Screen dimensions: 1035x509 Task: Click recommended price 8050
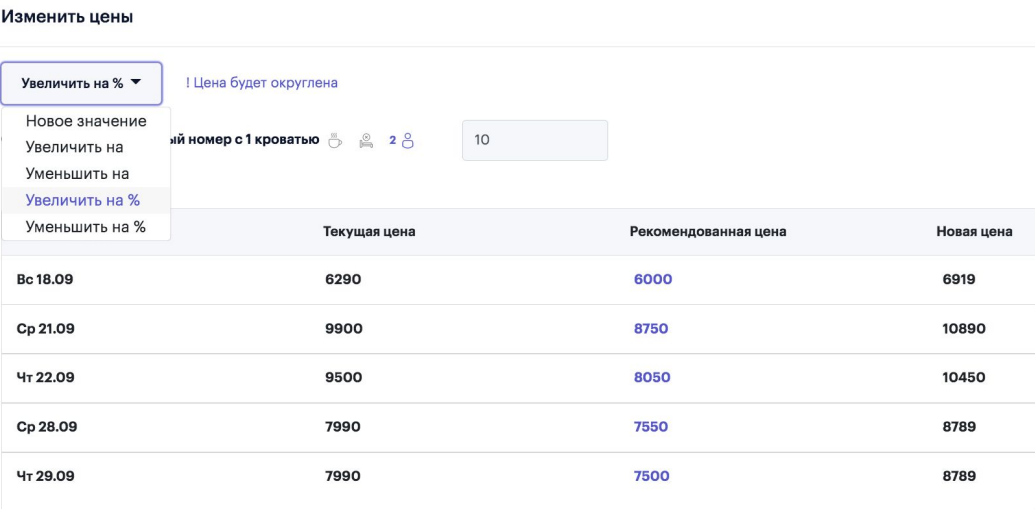(652, 378)
